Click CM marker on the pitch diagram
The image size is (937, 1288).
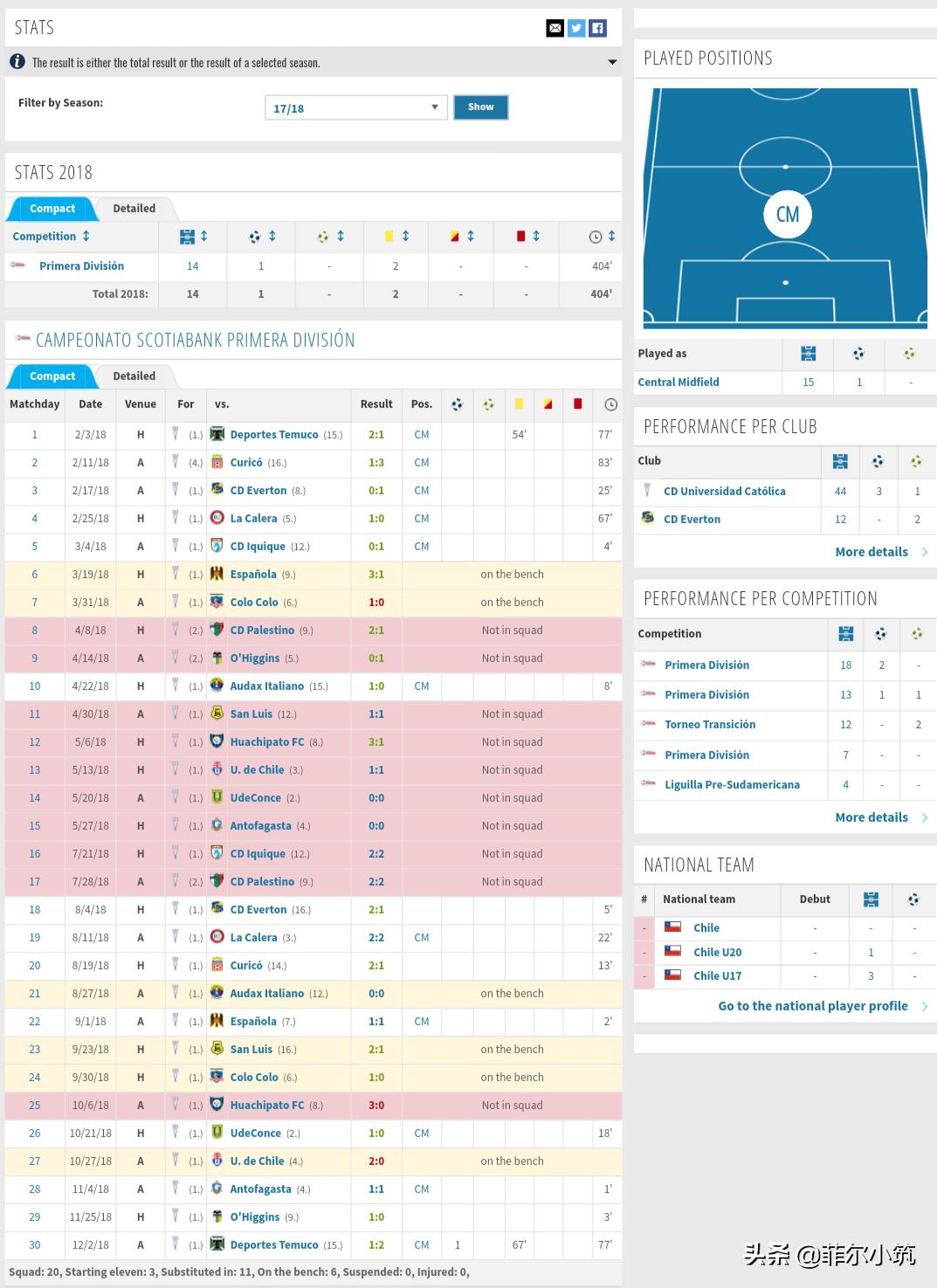[x=787, y=214]
